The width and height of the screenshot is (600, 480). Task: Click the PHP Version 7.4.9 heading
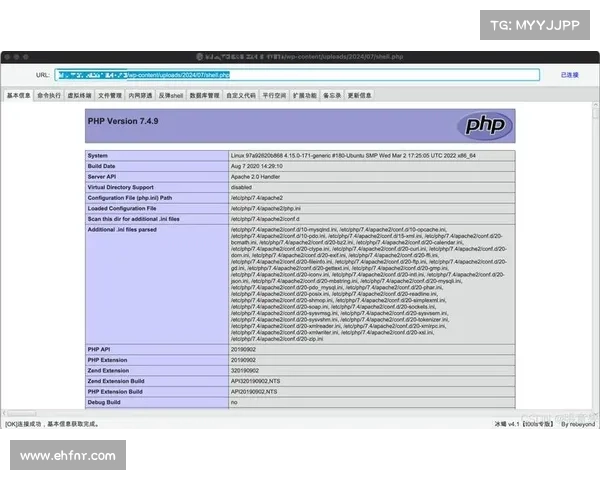(x=125, y=122)
